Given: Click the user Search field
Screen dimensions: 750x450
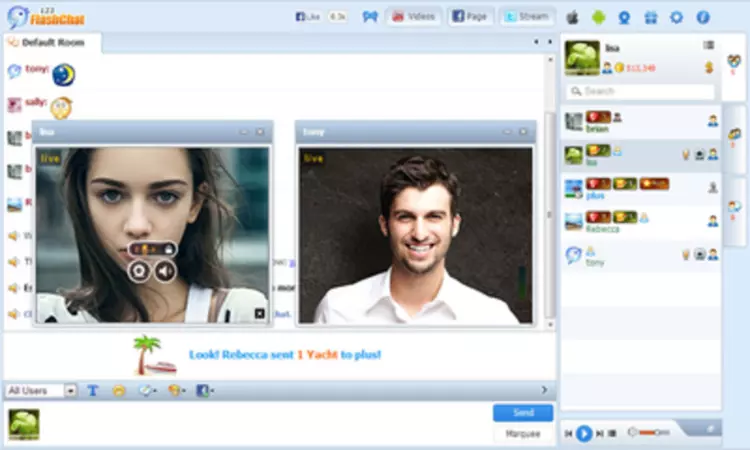Looking at the screenshot, I should (x=641, y=91).
